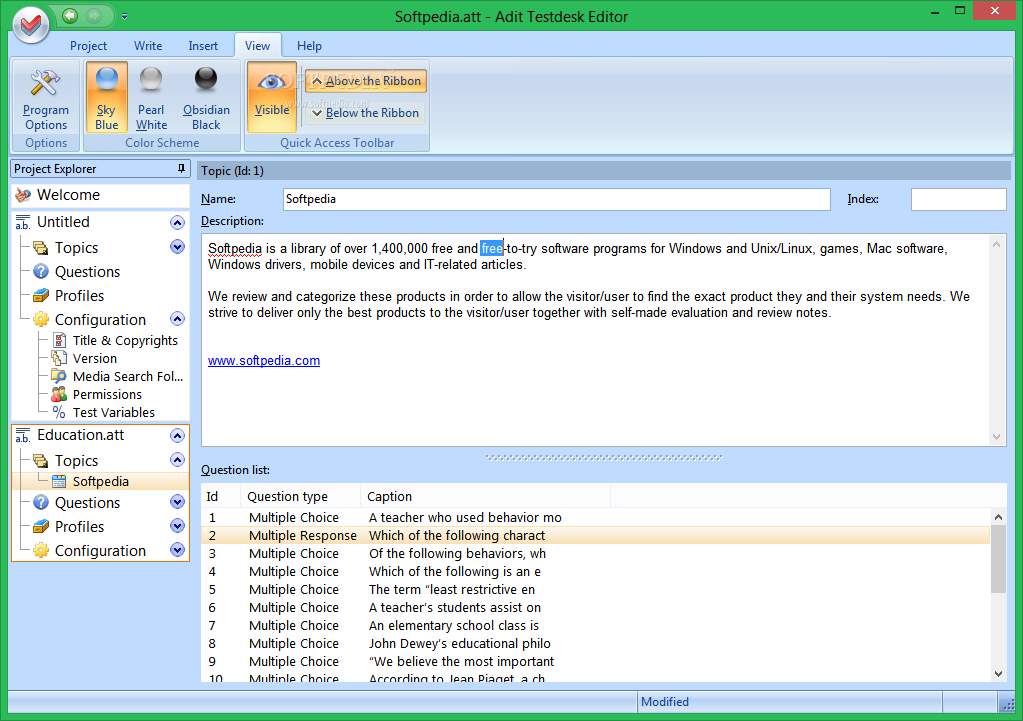This screenshot has height=721, width=1023.
Task: Open the Write tab
Action: (148, 46)
